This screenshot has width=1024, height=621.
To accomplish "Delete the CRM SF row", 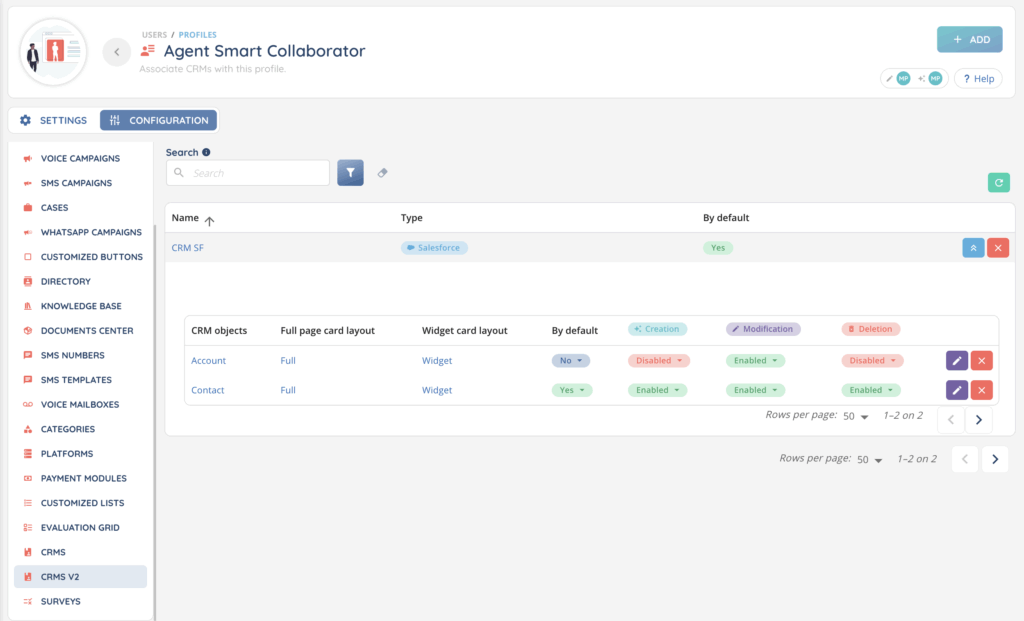I will pos(998,248).
